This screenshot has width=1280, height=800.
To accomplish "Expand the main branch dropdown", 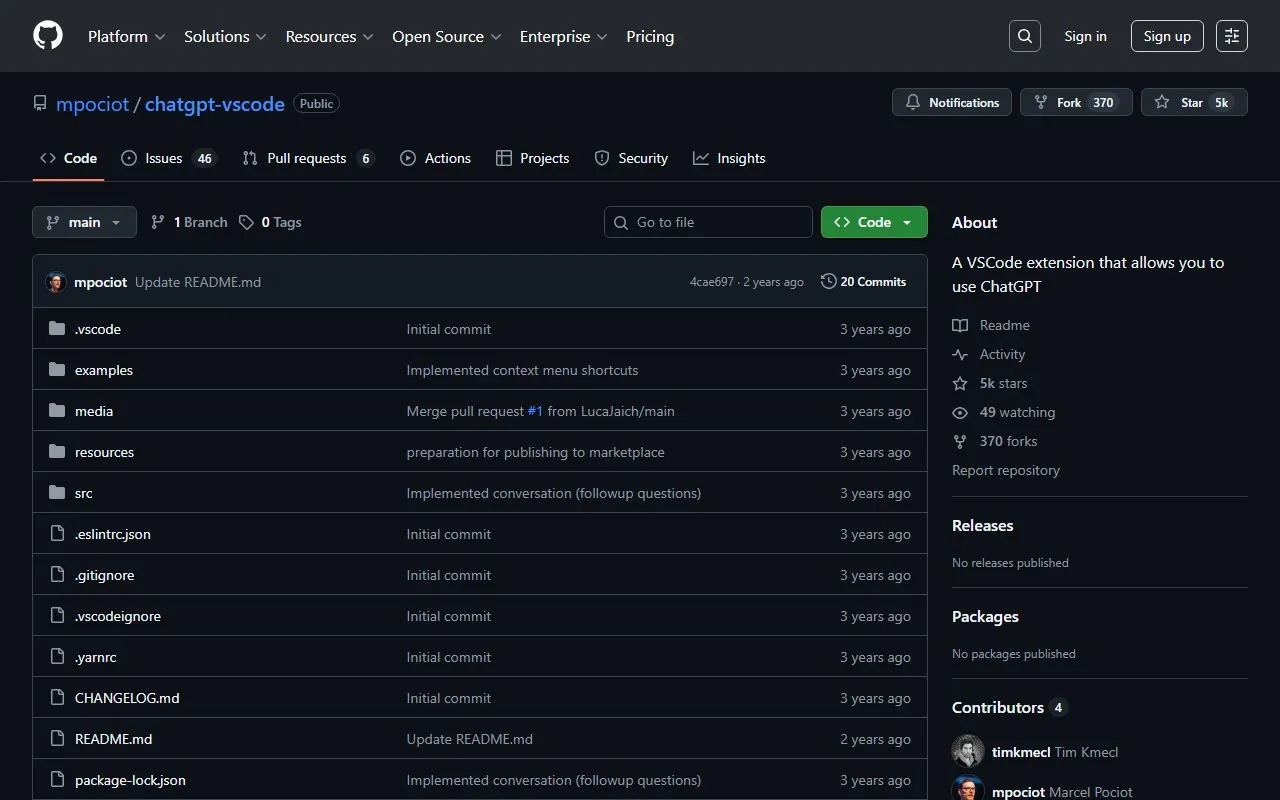I will 84,222.
